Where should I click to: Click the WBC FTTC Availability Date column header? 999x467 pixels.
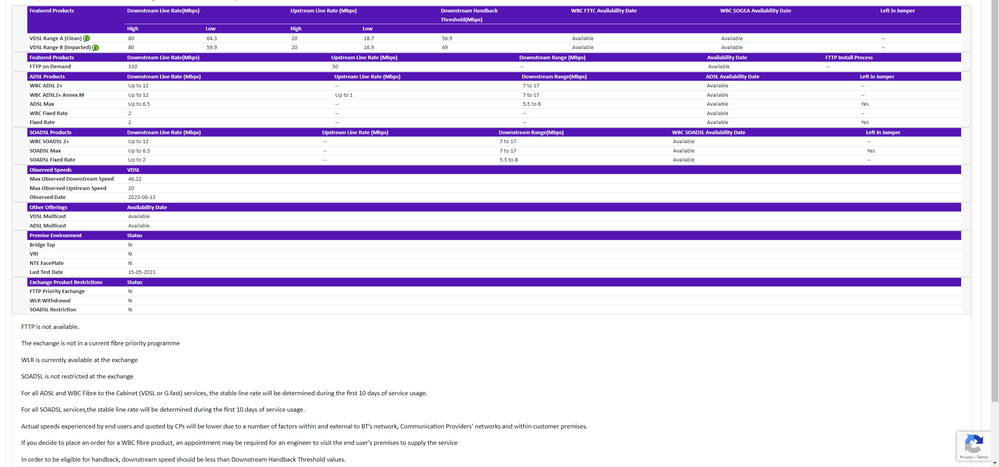click(604, 11)
